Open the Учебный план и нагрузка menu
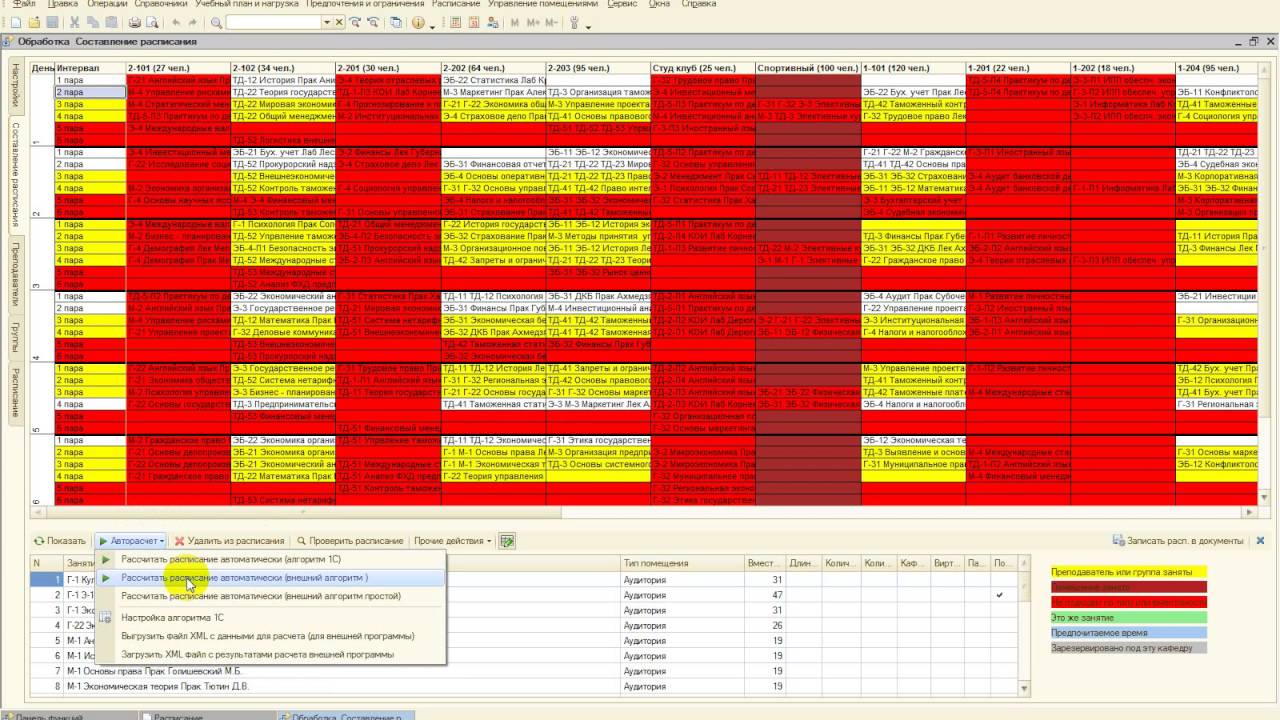 pyautogui.click(x=245, y=4)
